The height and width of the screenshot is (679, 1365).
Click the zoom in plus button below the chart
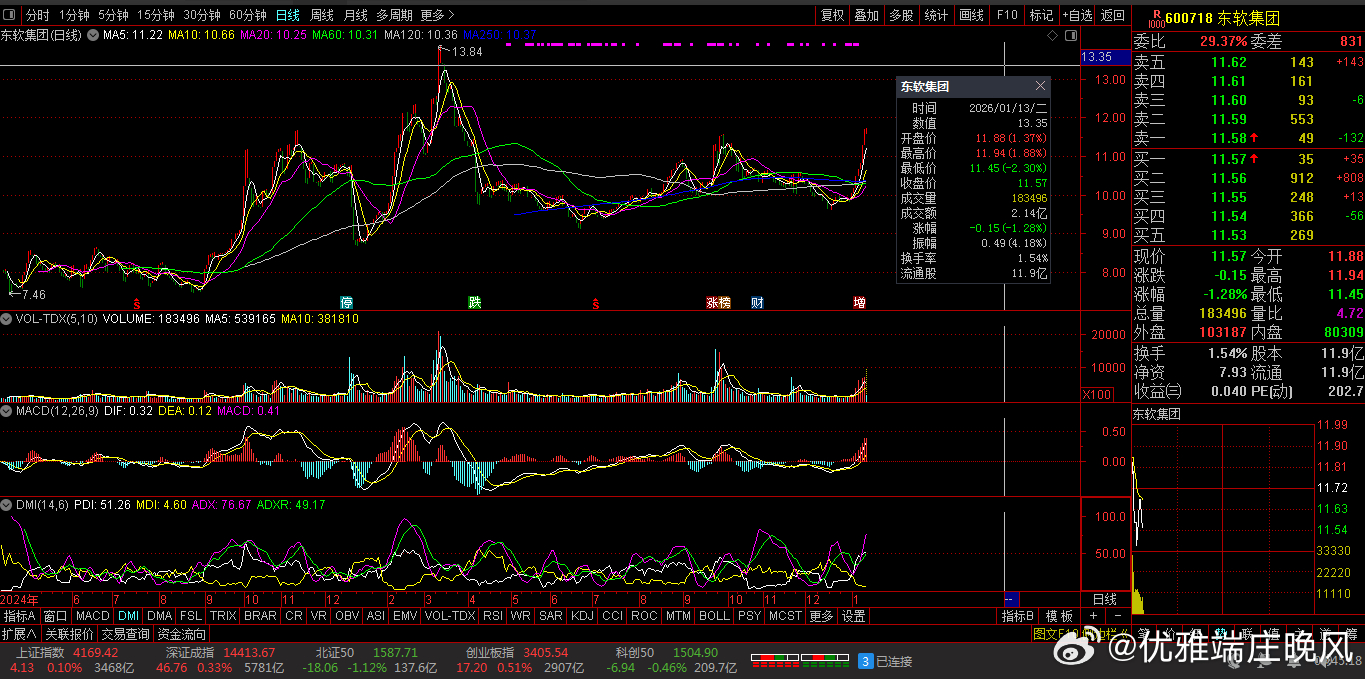point(1094,616)
